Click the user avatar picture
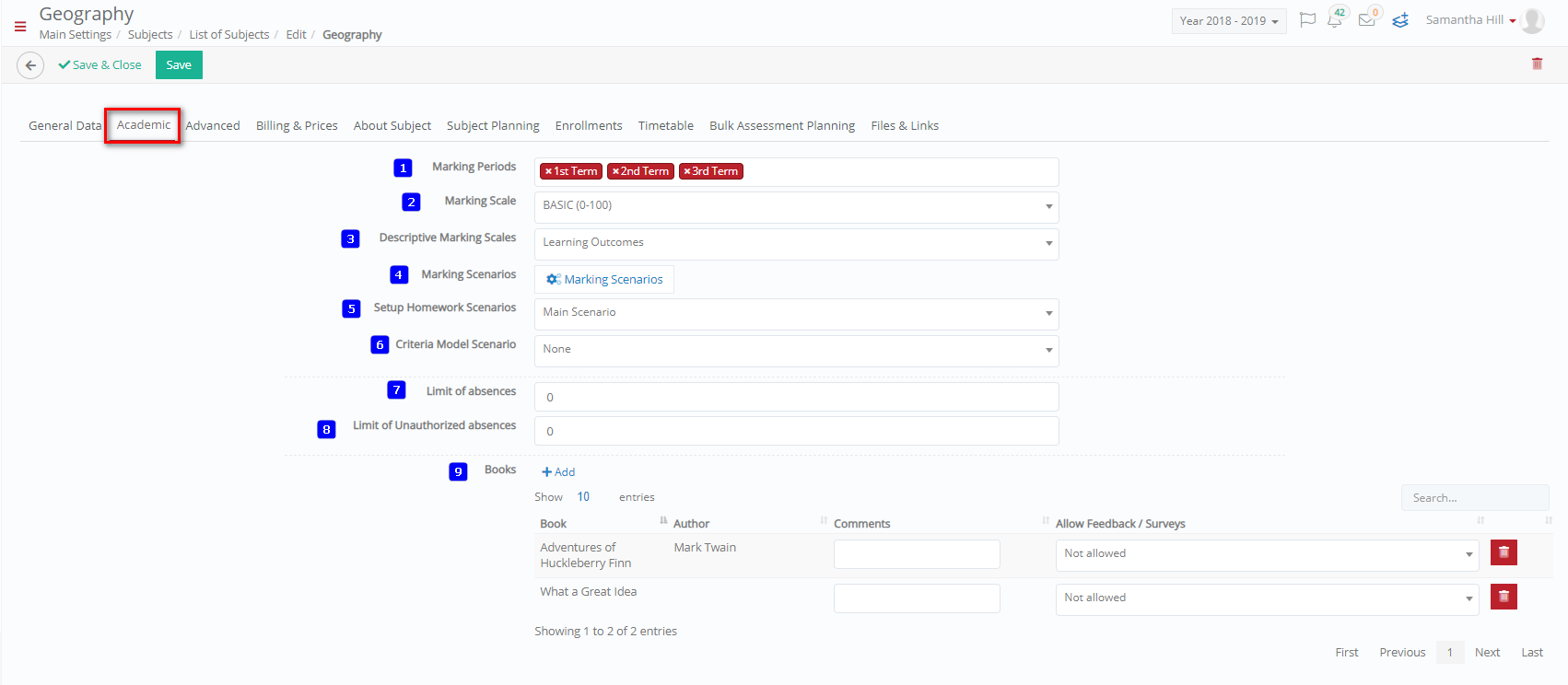The height and width of the screenshot is (685, 1568). click(1532, 20)
